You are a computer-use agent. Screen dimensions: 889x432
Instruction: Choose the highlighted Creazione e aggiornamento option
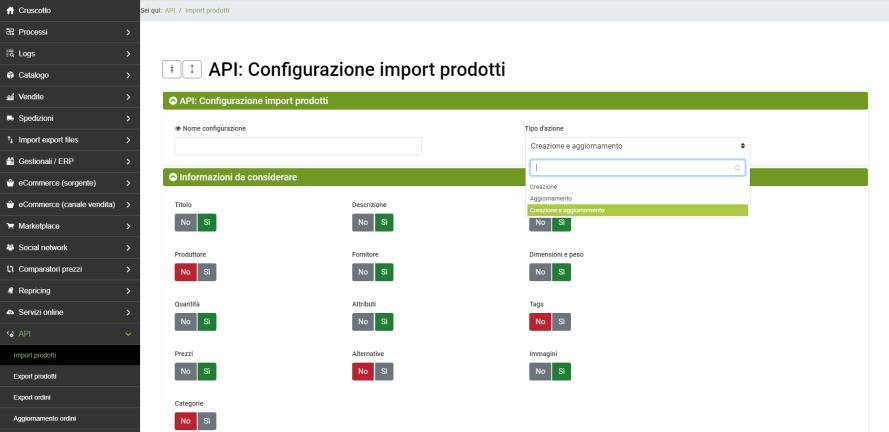coord(638,210)
